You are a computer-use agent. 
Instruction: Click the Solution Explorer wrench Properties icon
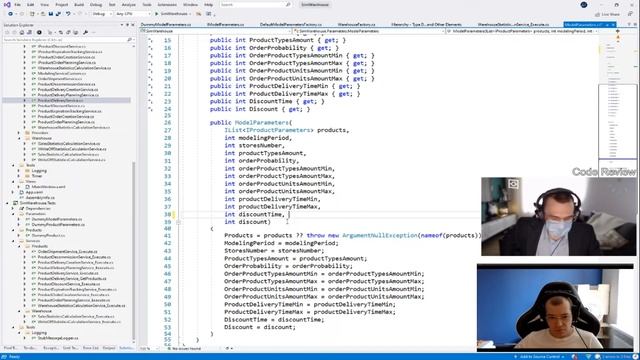[x=85, y=32]
